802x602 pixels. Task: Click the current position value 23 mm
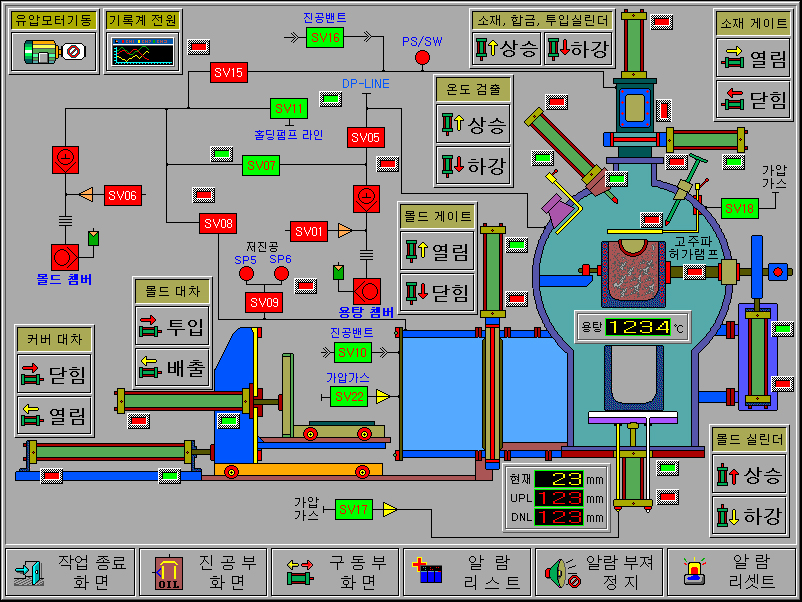tap(559, 479)
